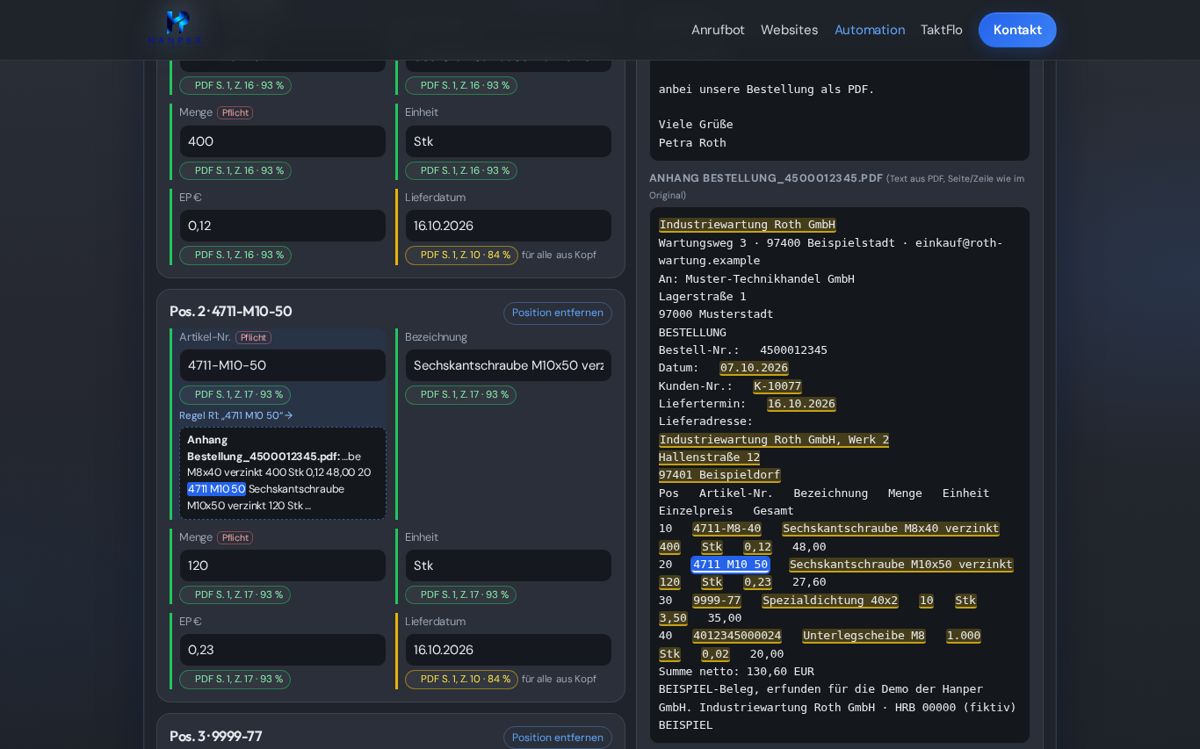Click highlighted quantity 120 in PDF text
The width and height of the screenshot is (1200, 749).
[669, 582]
